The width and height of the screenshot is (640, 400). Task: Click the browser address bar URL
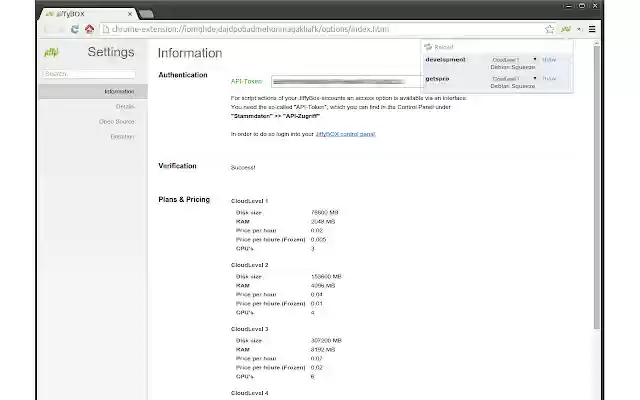250,29
